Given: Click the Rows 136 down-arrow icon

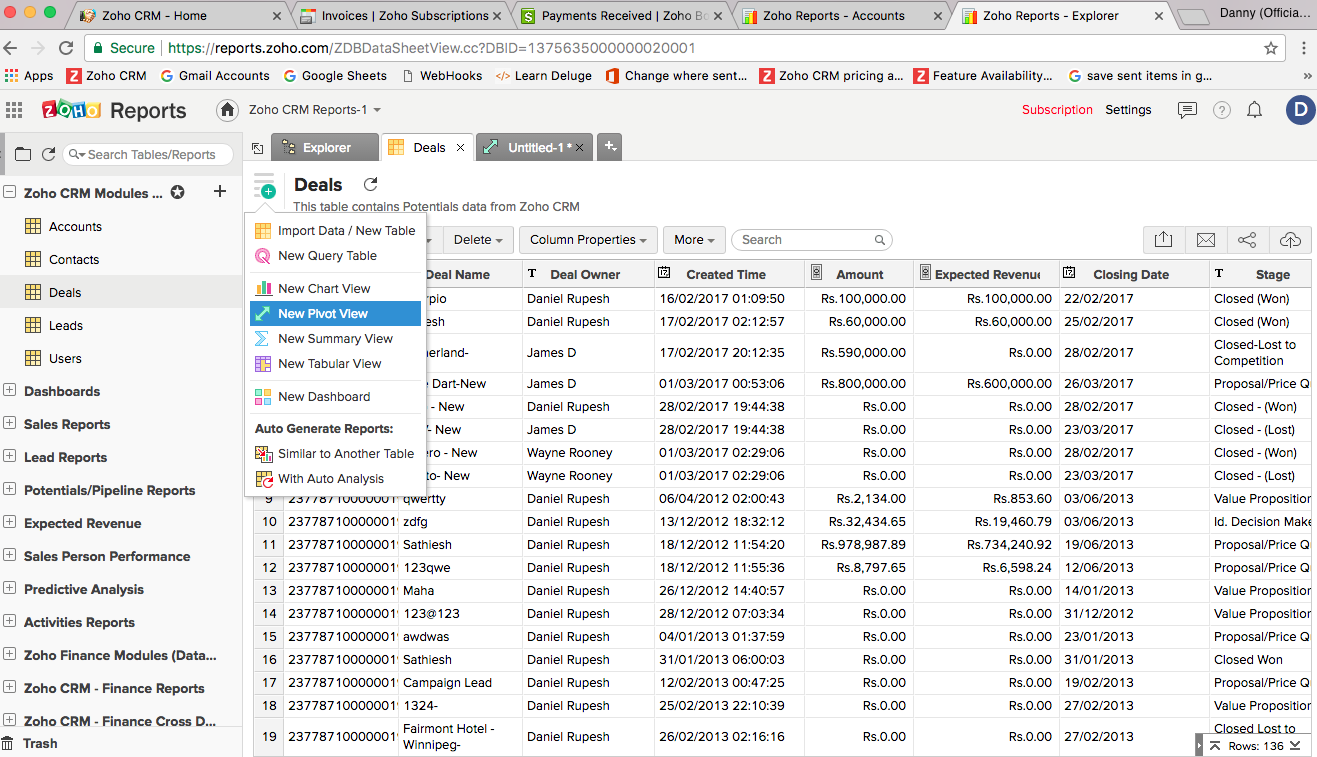Looking at the screenshot, I should click(x=1295, y=746).
